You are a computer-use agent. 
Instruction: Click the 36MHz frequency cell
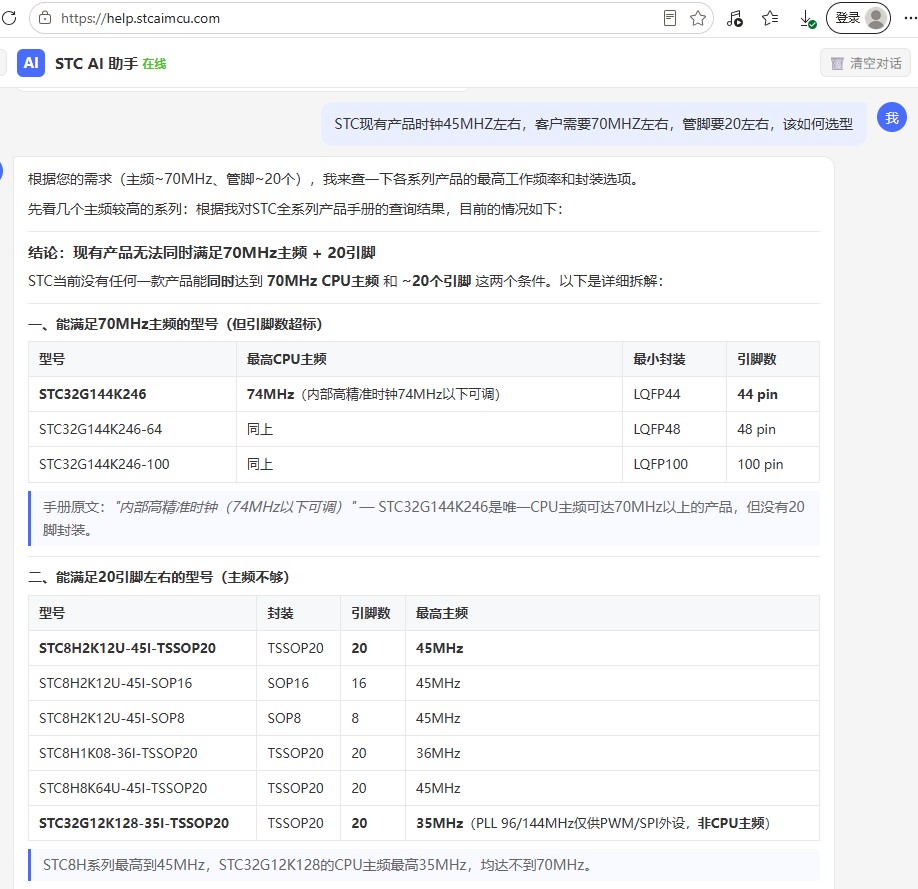(612, 753)
